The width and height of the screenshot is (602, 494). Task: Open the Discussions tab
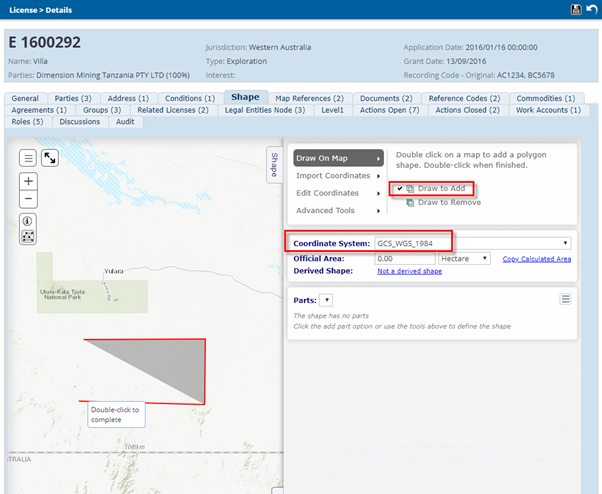tap(79, 122)
